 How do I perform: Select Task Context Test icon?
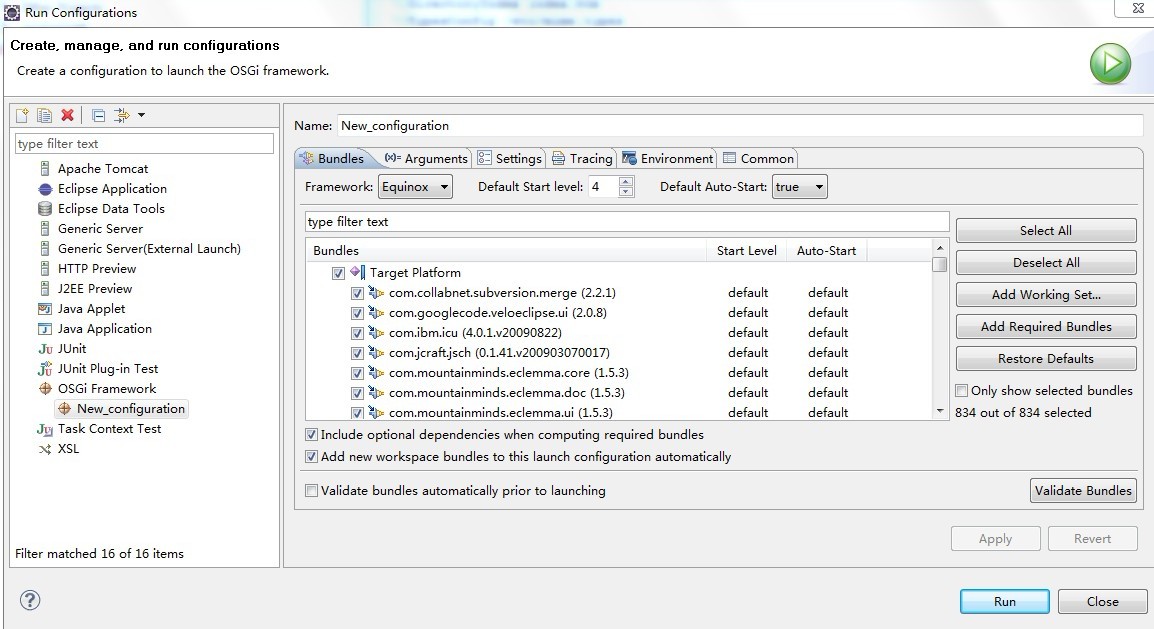(x=45, y=430)
